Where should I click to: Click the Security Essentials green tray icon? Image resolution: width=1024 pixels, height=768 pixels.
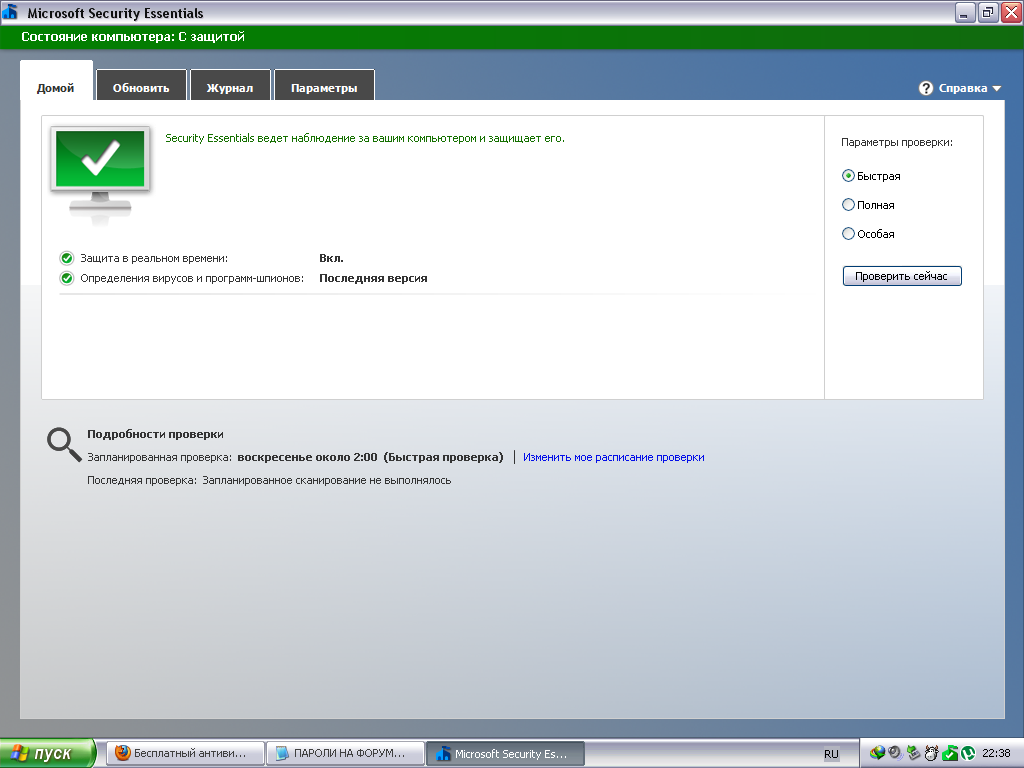tap(950, 753)
